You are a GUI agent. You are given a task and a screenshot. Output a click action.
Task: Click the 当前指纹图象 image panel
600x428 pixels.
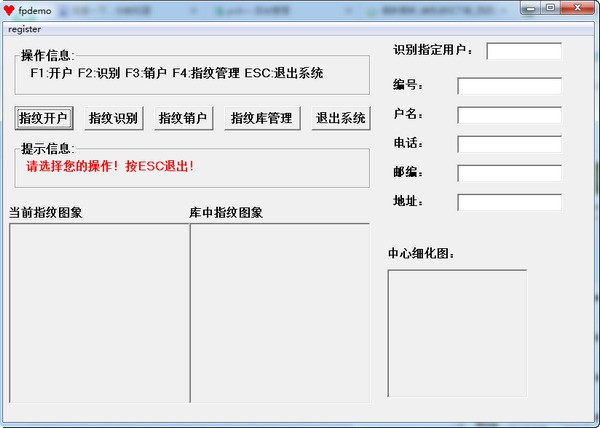click(x=99, y=313)
